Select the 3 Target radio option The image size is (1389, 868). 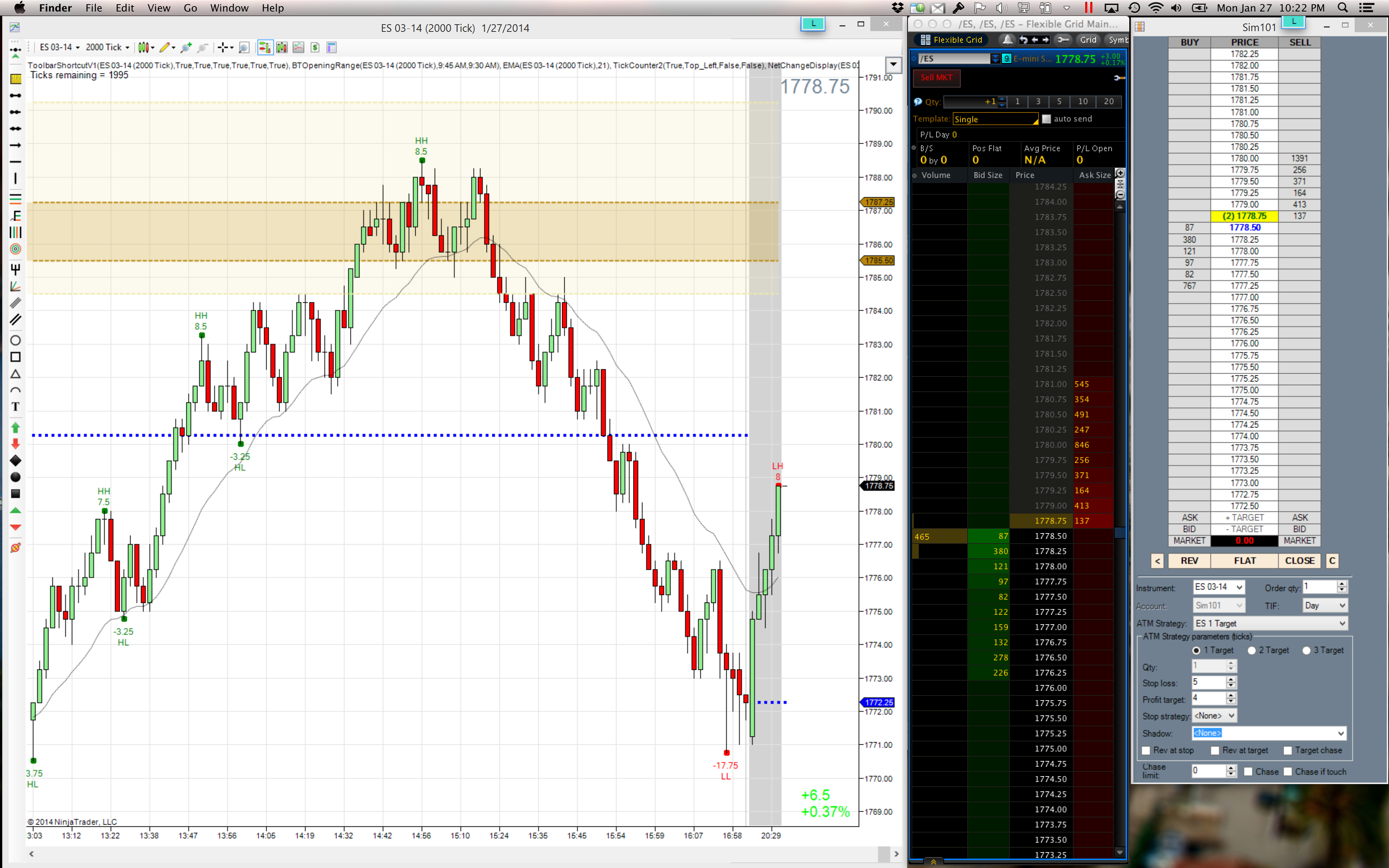pos(1307,650)
